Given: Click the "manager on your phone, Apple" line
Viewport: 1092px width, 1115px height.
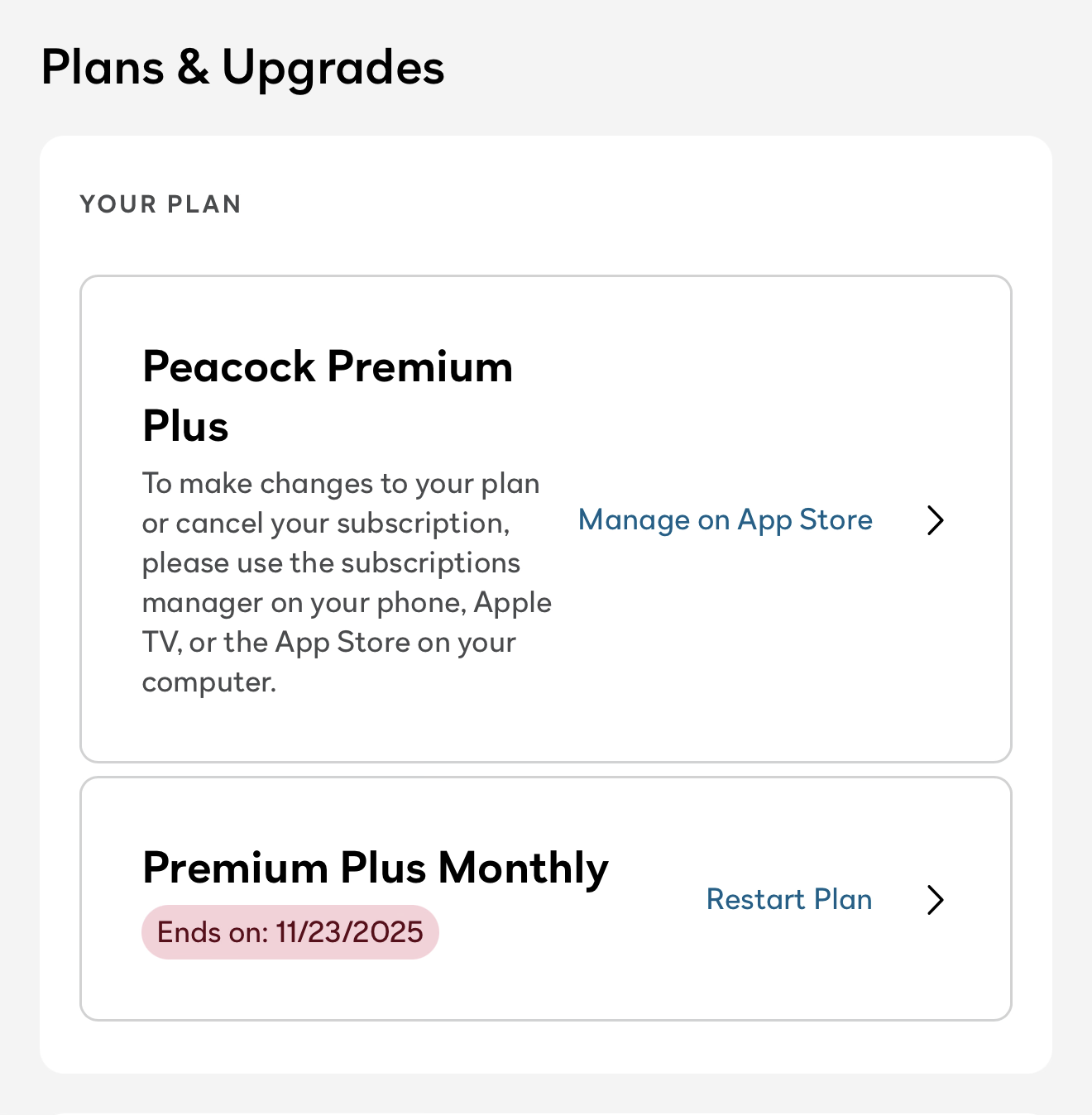Looking at the screenshot, I should tap(347, 602).
